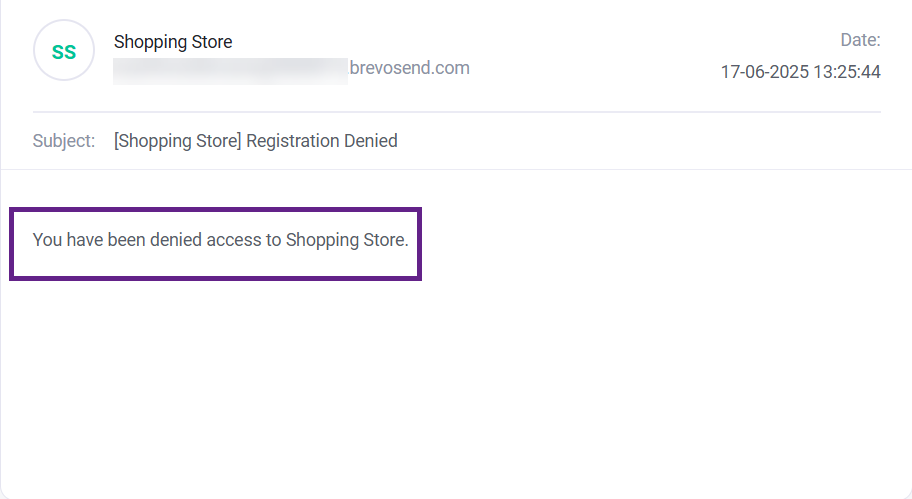
Task: Click the divider line below the subject
Action: click(456, 169)
